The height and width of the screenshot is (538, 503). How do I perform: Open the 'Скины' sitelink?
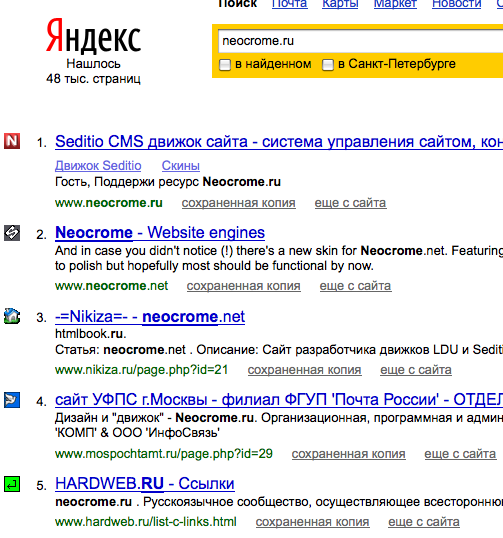(181, 166)
